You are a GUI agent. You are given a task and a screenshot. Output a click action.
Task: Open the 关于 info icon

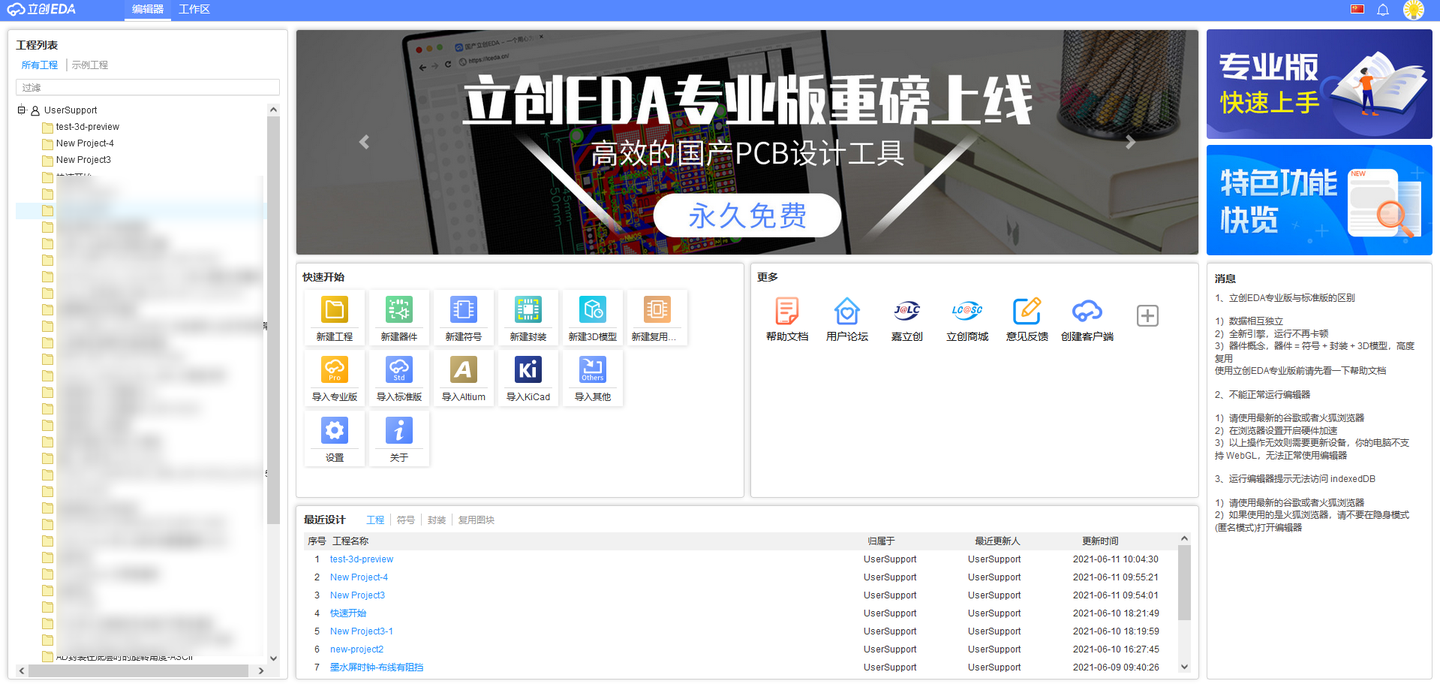click(x=399, y=430)
